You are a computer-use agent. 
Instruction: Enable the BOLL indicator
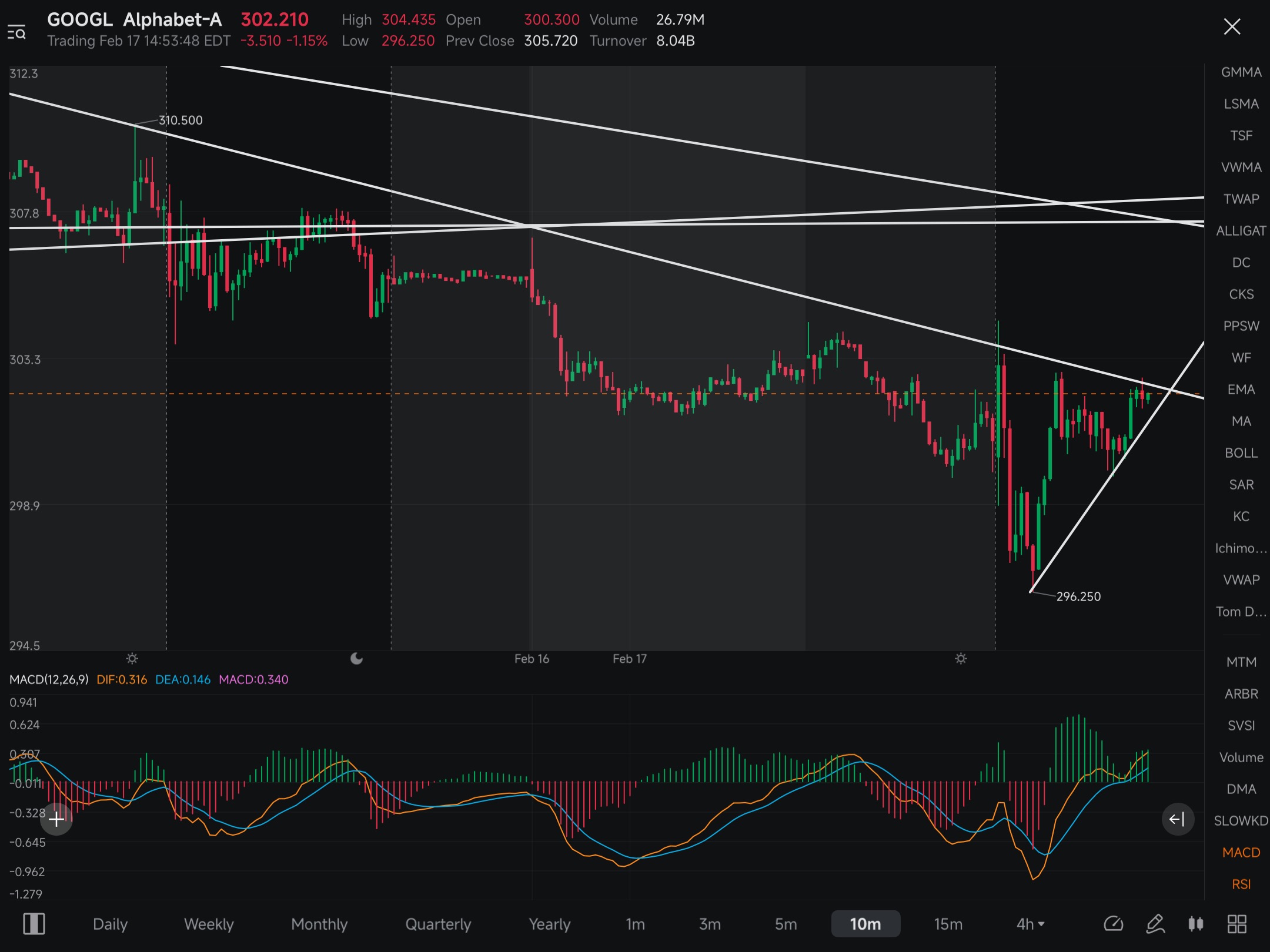click(x=1241, y=453)
